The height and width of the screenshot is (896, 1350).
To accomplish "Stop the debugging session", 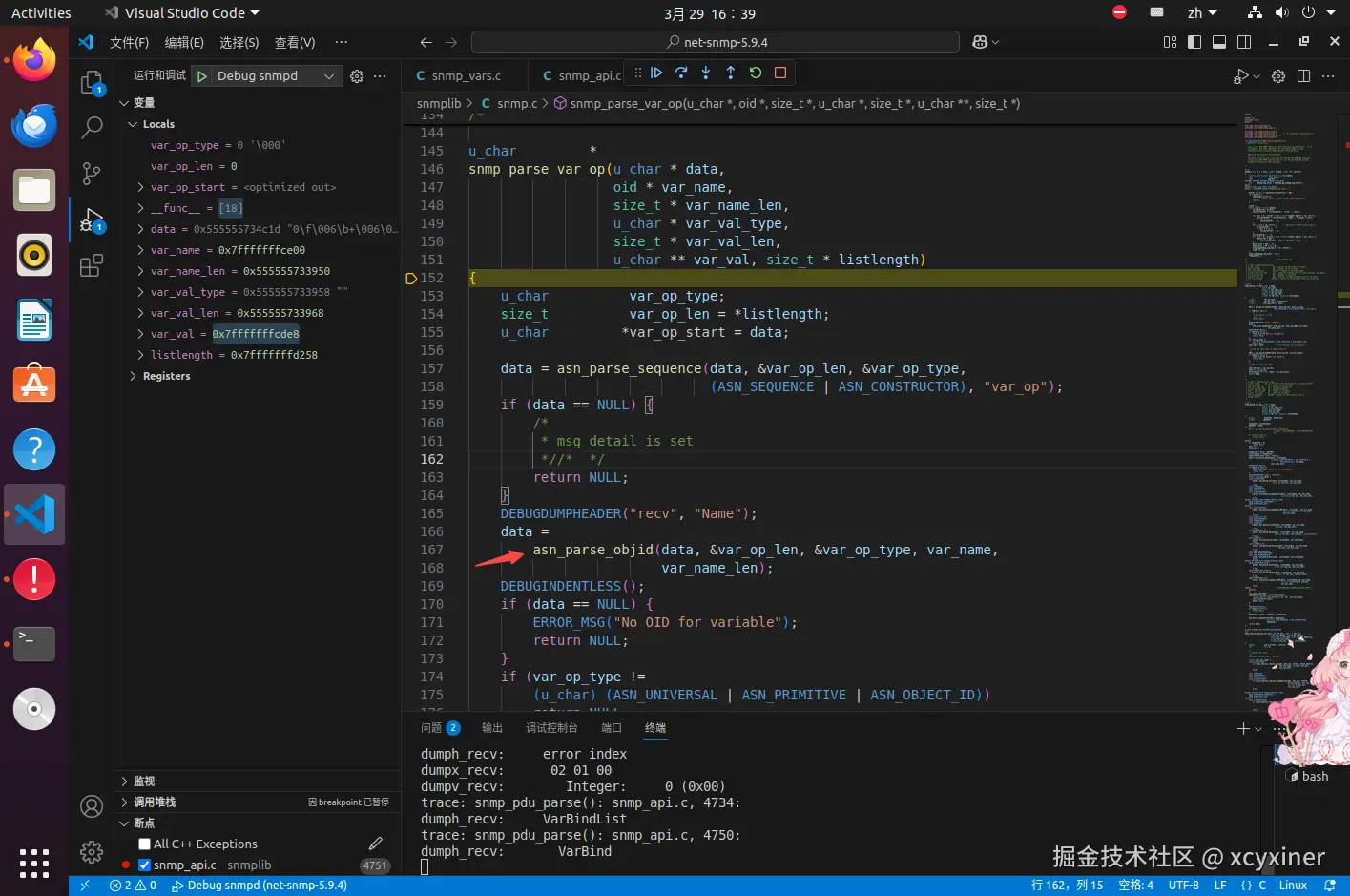I will tap(780, 73).
